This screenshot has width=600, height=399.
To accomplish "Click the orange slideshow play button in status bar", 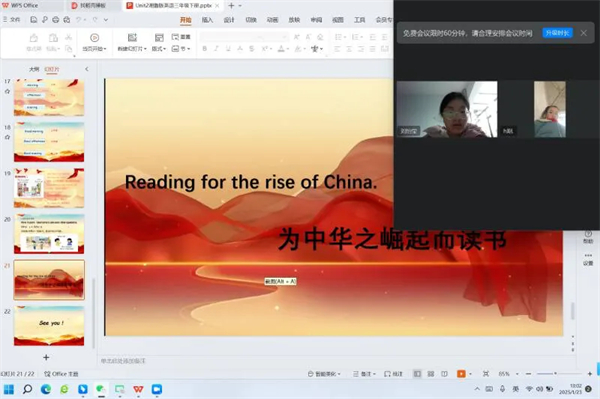I will click(461, 374).
